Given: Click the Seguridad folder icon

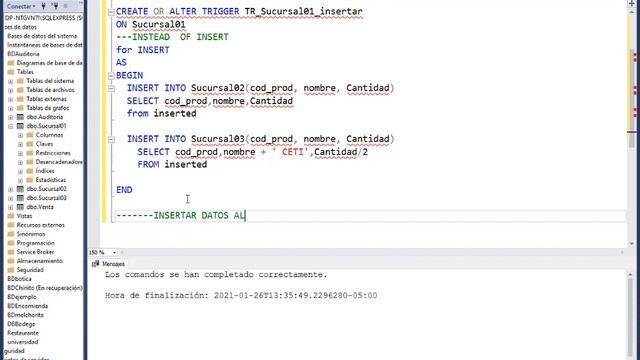Looking at the screenshot, I should point(11,270).
